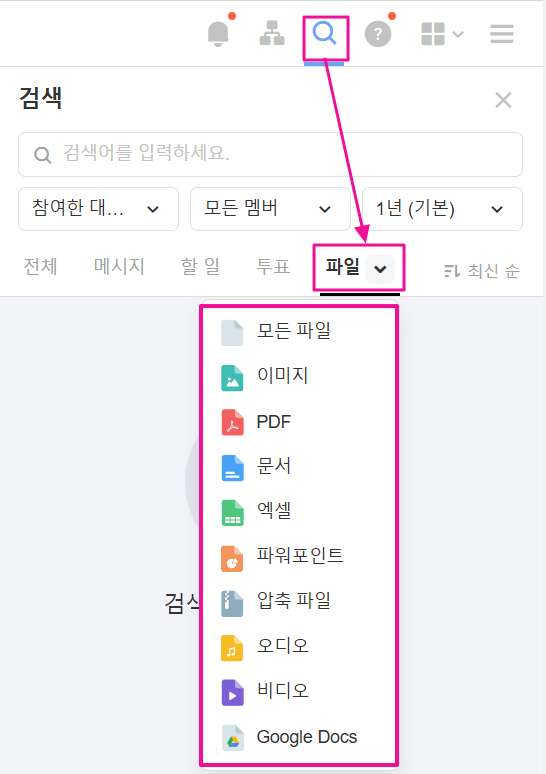Image resolution: width=546 pixels, height=774 pixels.
Task: Open the apps grid icon menu
Action: click(442, 34)
